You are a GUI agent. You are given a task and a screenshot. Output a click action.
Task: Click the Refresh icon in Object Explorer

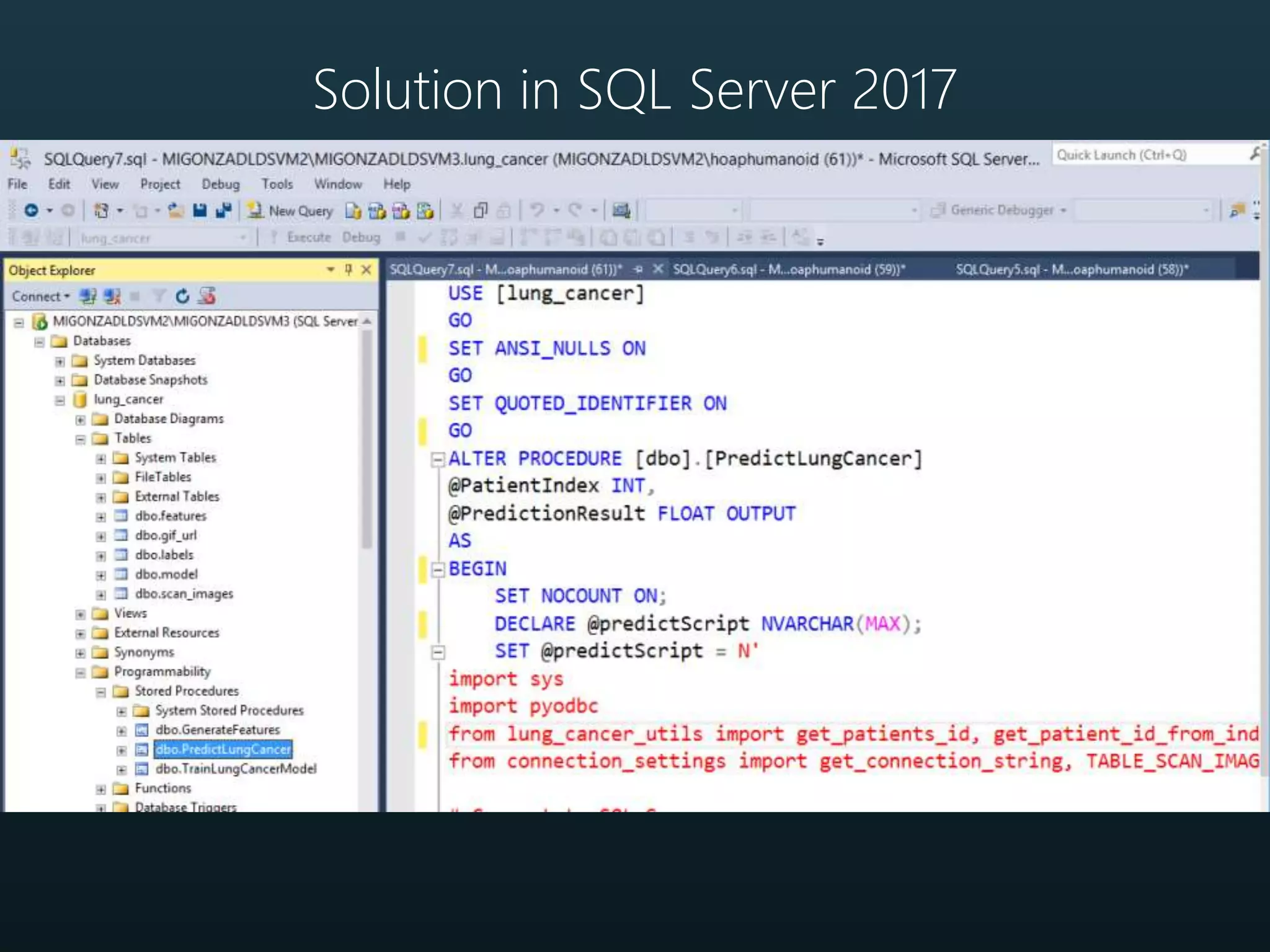pyautogui.click(x=182, y=297)
